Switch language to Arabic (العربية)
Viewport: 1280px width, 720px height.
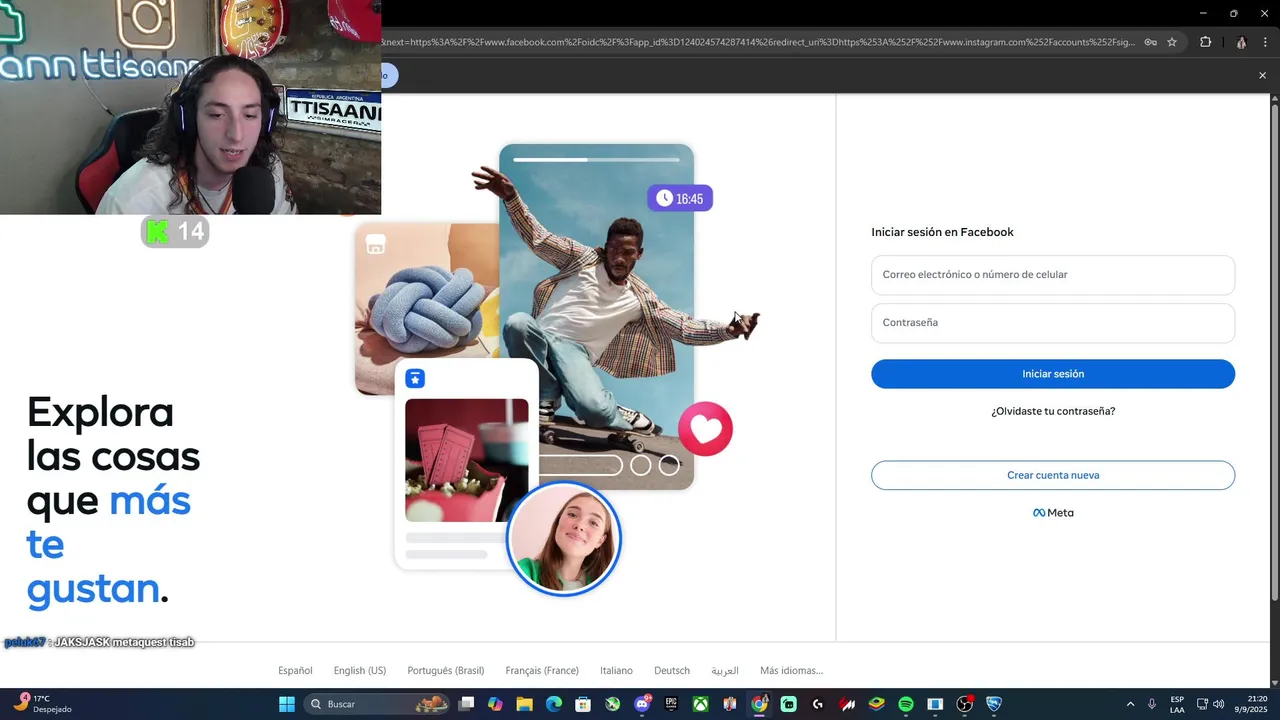click(725, 671)
